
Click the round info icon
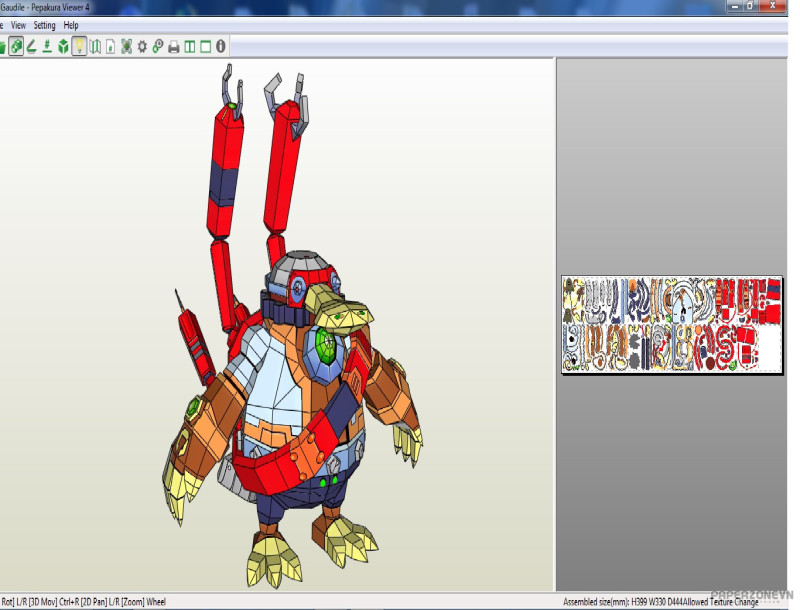(x=221, y=46)
